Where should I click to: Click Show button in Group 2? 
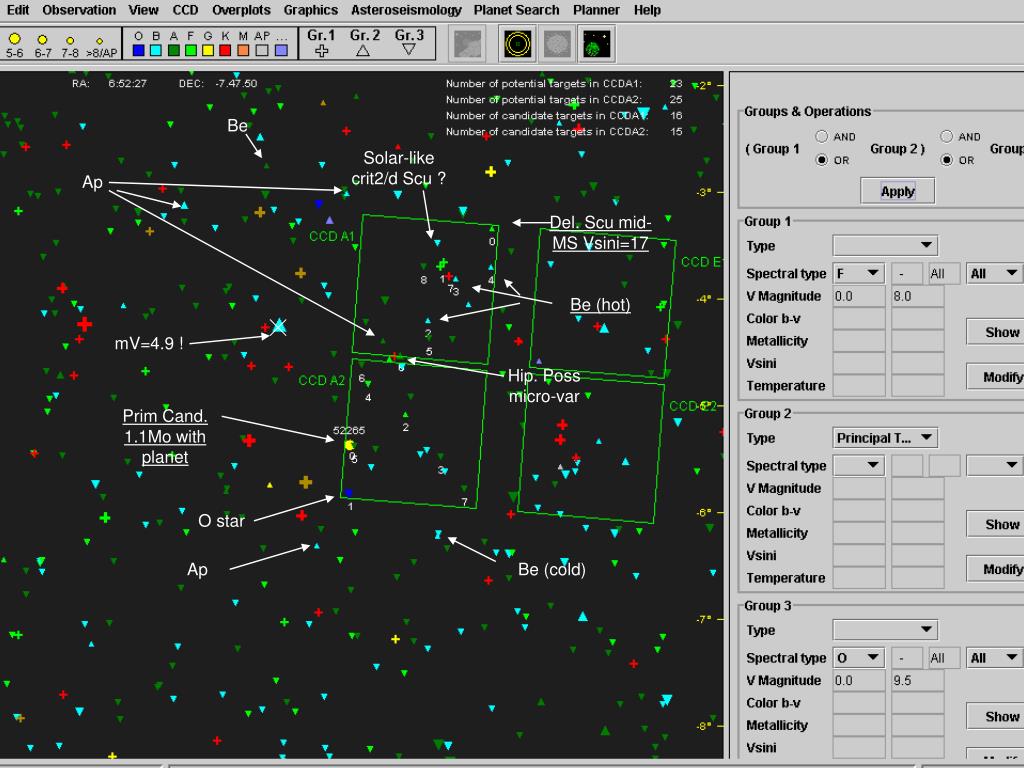tap(995, 524)
